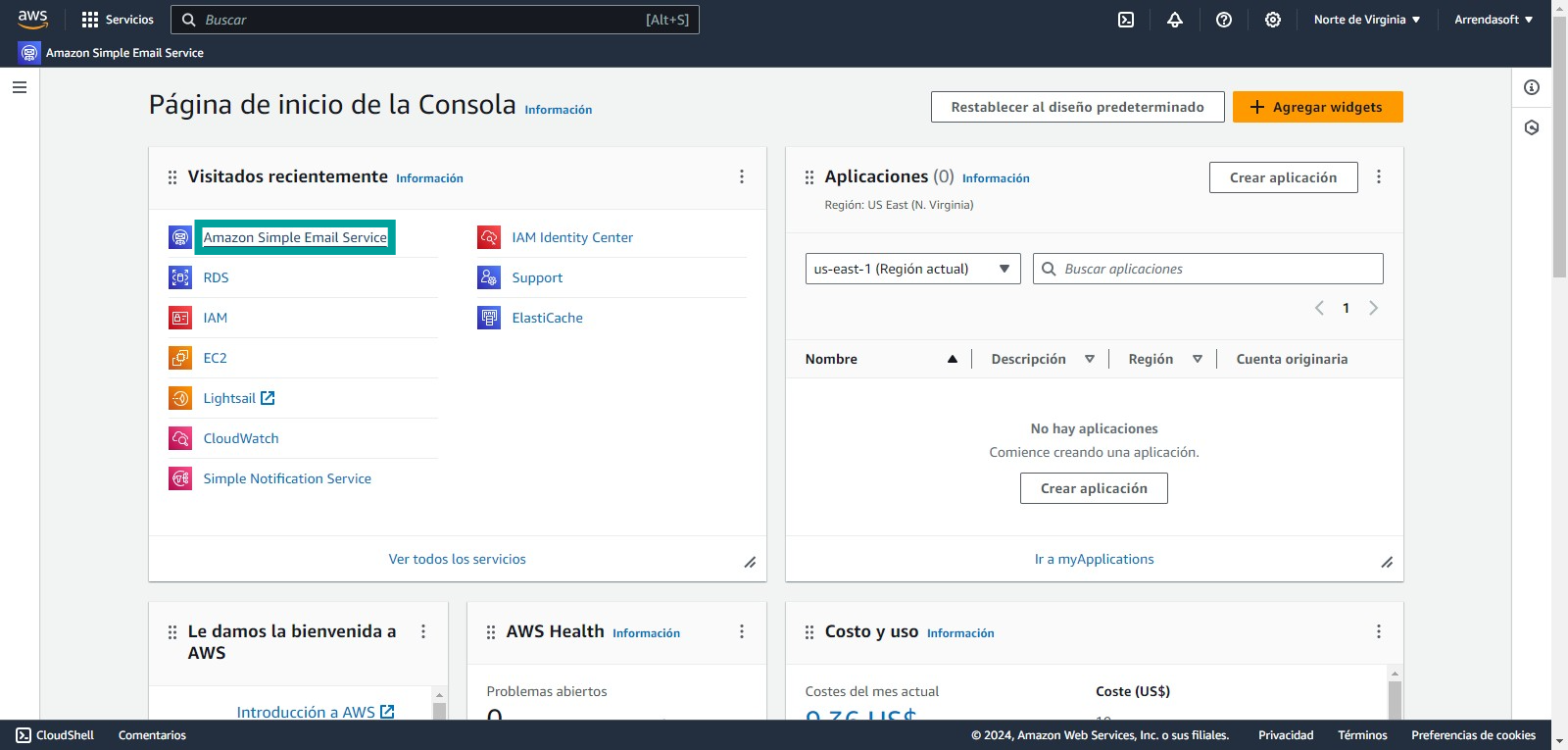Select page 1 in applications pagination

(x=1346, y=308)
